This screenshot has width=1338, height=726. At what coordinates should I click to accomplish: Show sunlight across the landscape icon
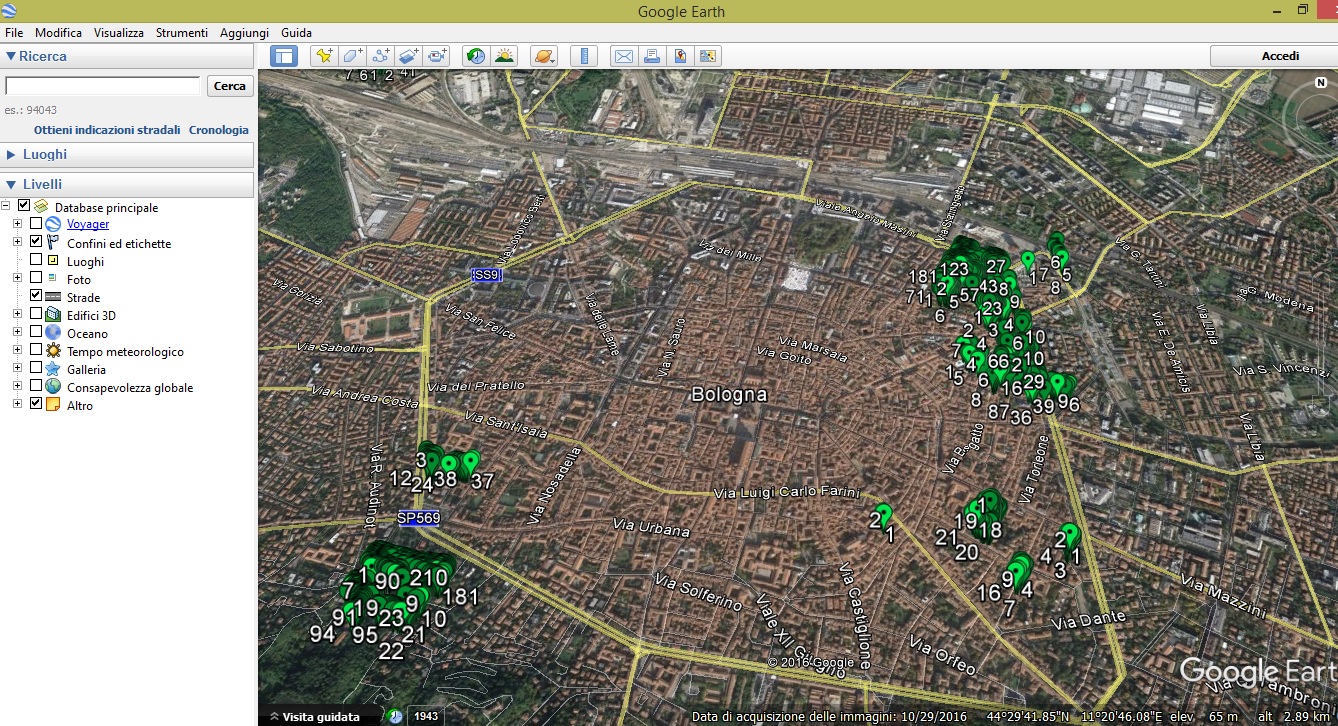[504, 56]
